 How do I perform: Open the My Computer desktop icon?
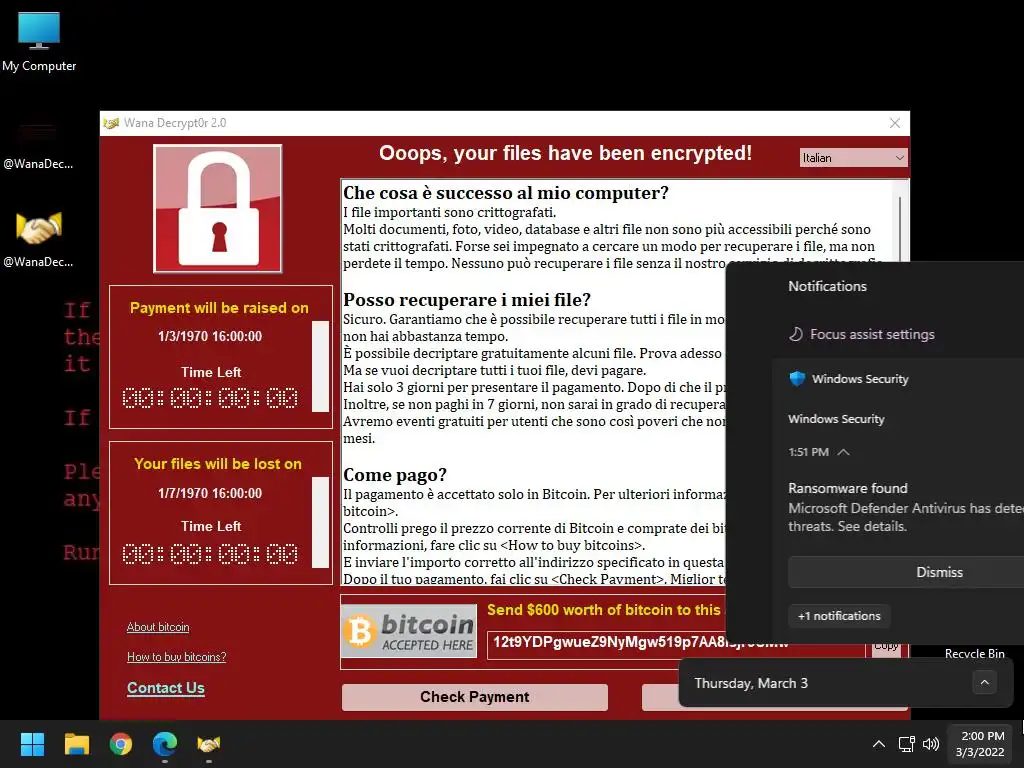39,40
